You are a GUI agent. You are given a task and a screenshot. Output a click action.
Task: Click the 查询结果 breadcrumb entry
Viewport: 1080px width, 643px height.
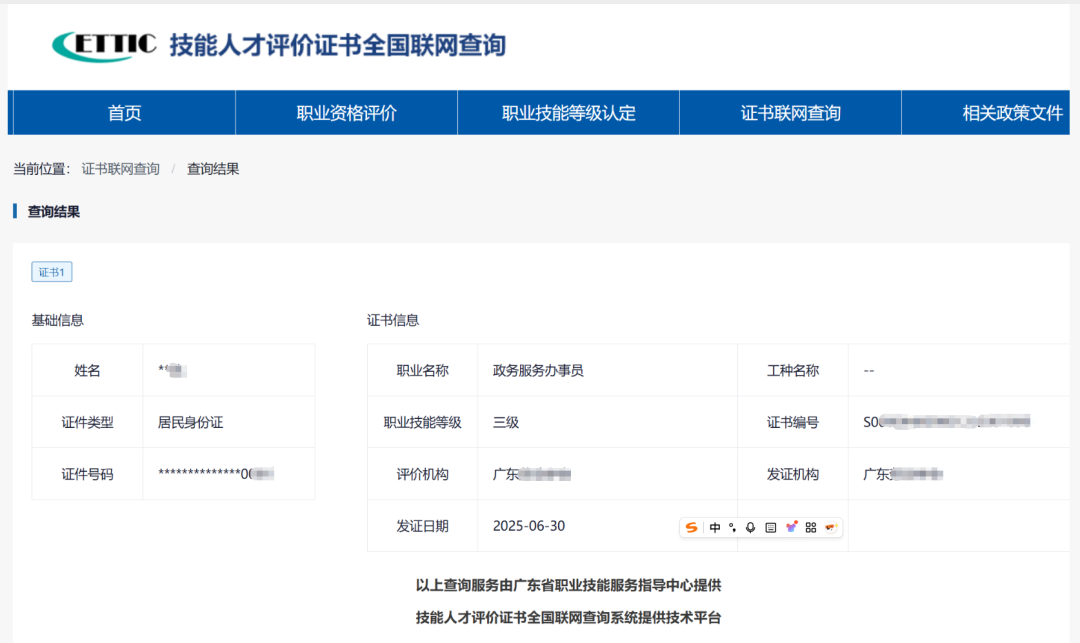click(x=211, y=168)
